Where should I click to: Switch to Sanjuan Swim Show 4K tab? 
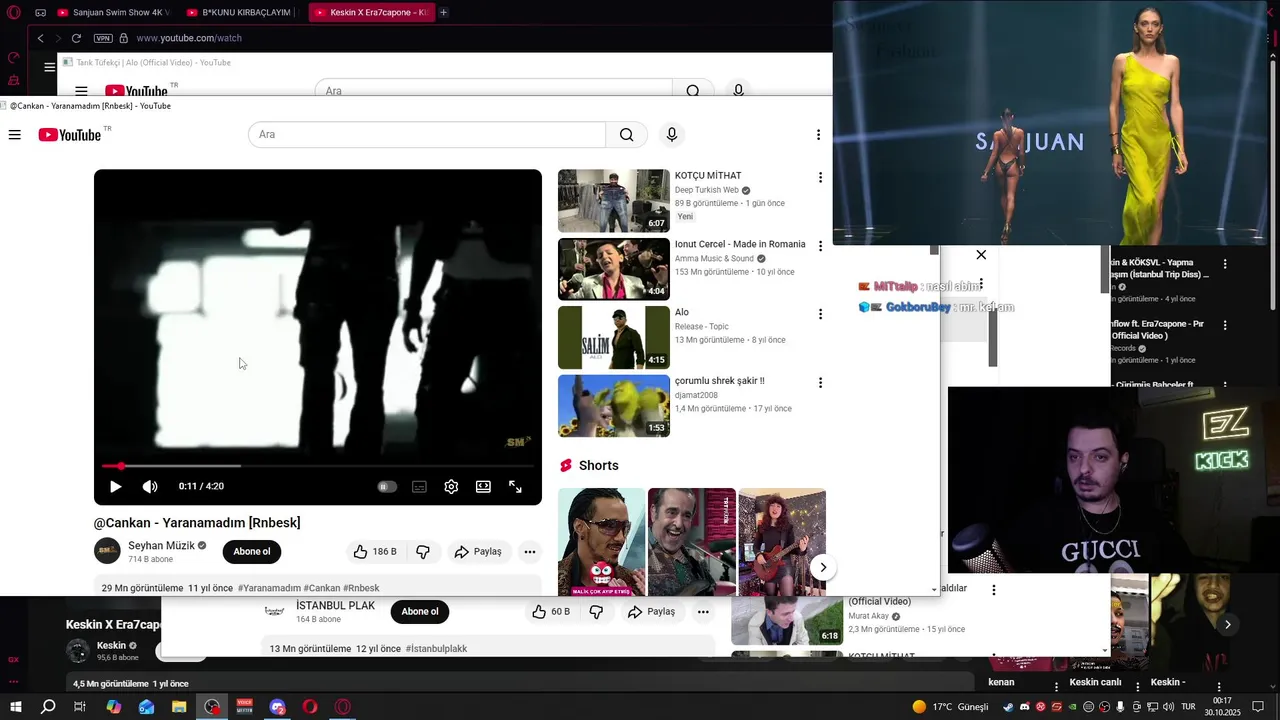click(x=113, y=13)
